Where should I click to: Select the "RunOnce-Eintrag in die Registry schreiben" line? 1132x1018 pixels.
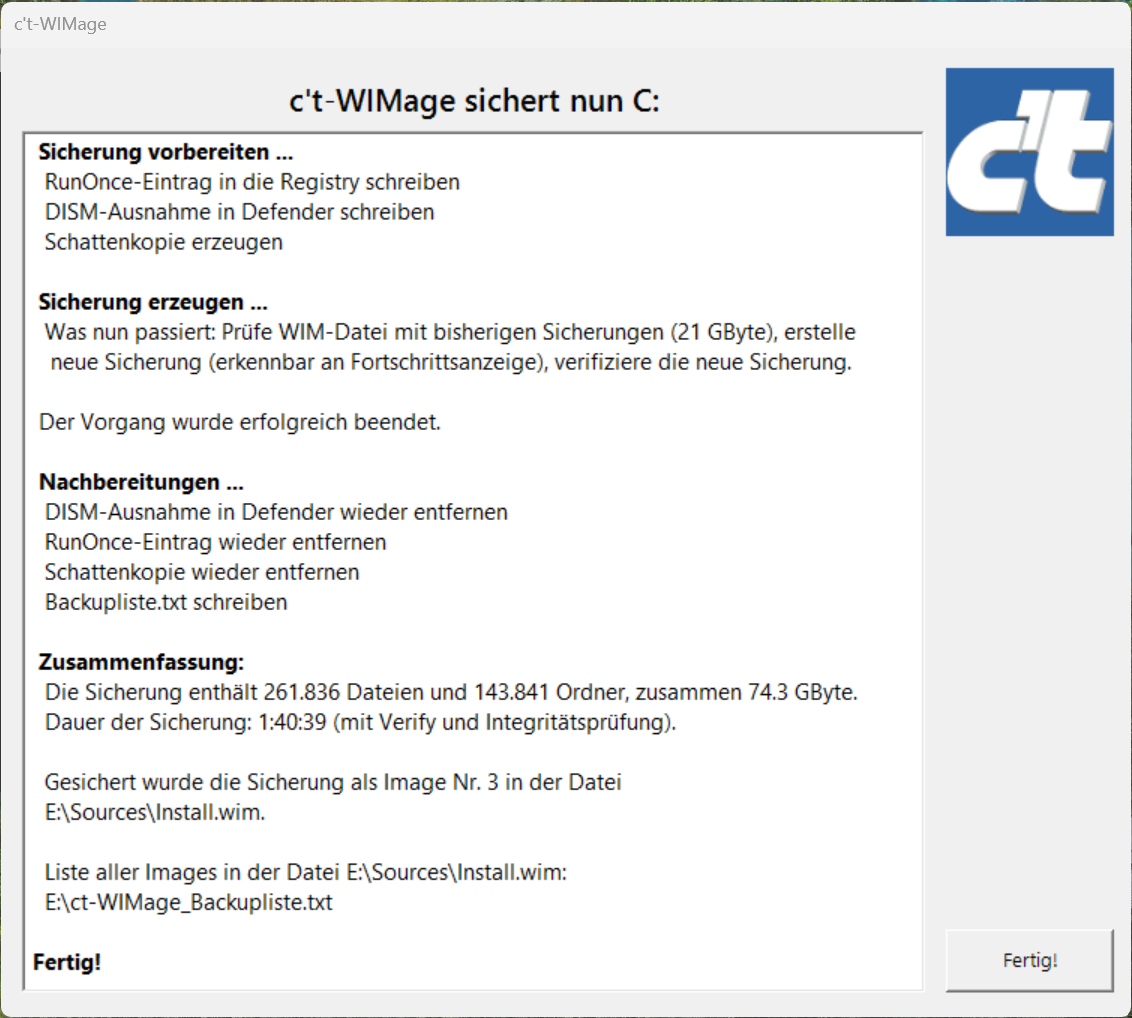pyautogui.click(x=252, y=182)
